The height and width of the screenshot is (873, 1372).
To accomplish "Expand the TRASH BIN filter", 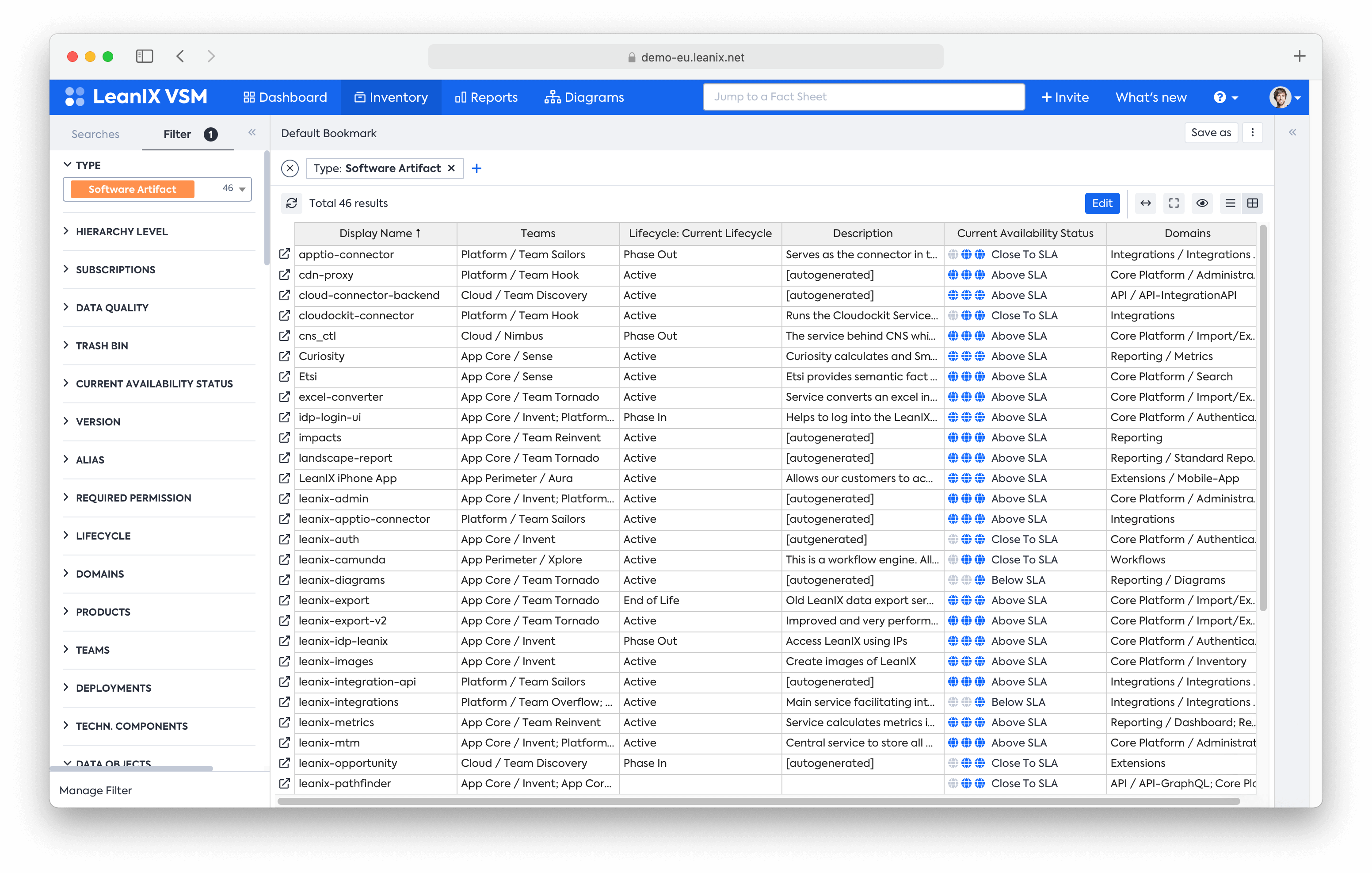I will point(96,345).
